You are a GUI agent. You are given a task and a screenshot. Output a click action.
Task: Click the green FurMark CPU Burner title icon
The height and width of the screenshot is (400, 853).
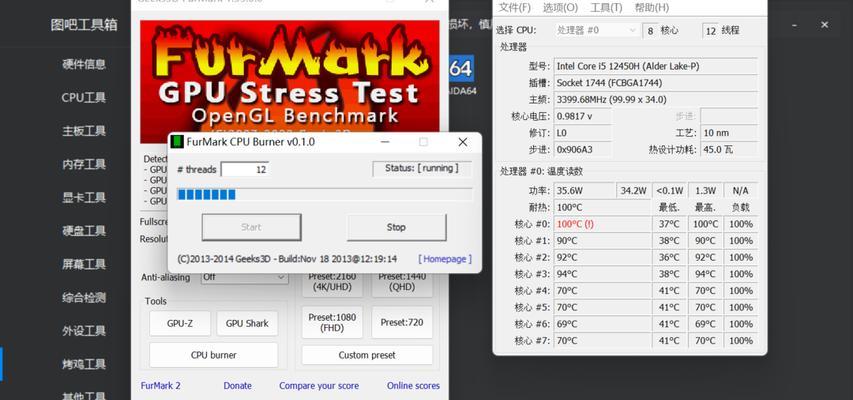[x=176, y=142]
